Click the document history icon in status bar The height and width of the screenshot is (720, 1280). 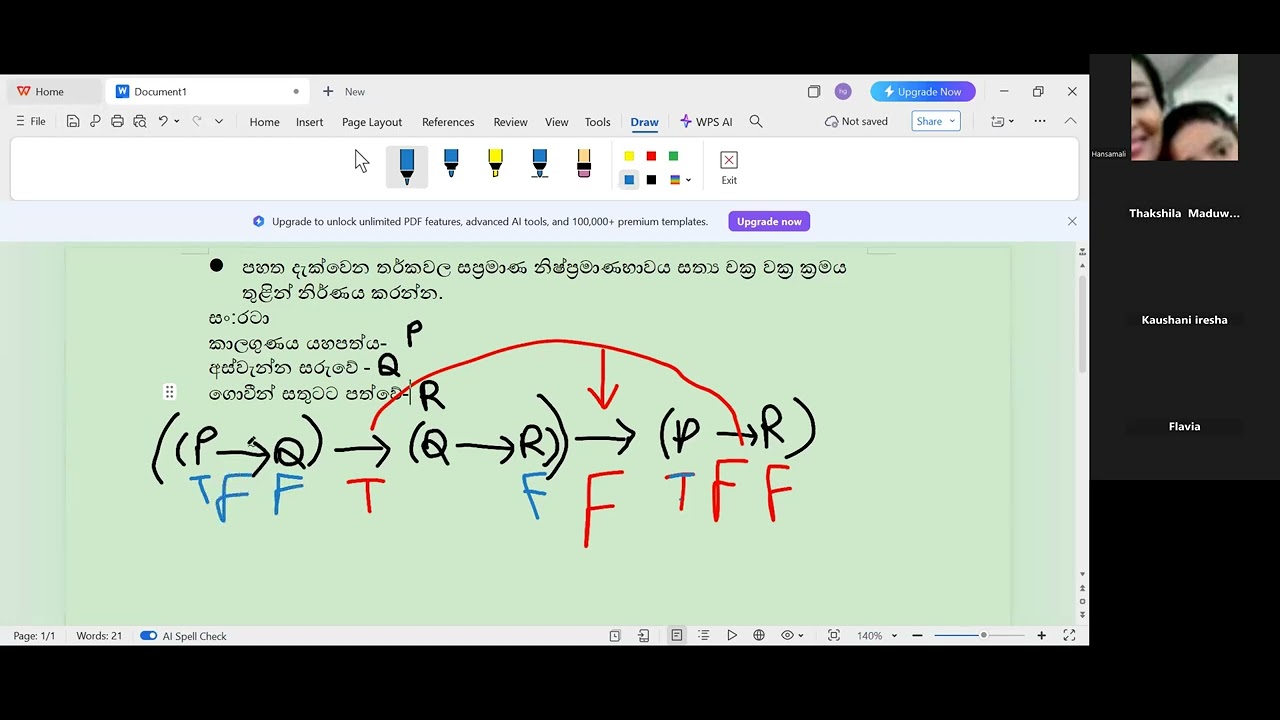(x=615, y=636)
